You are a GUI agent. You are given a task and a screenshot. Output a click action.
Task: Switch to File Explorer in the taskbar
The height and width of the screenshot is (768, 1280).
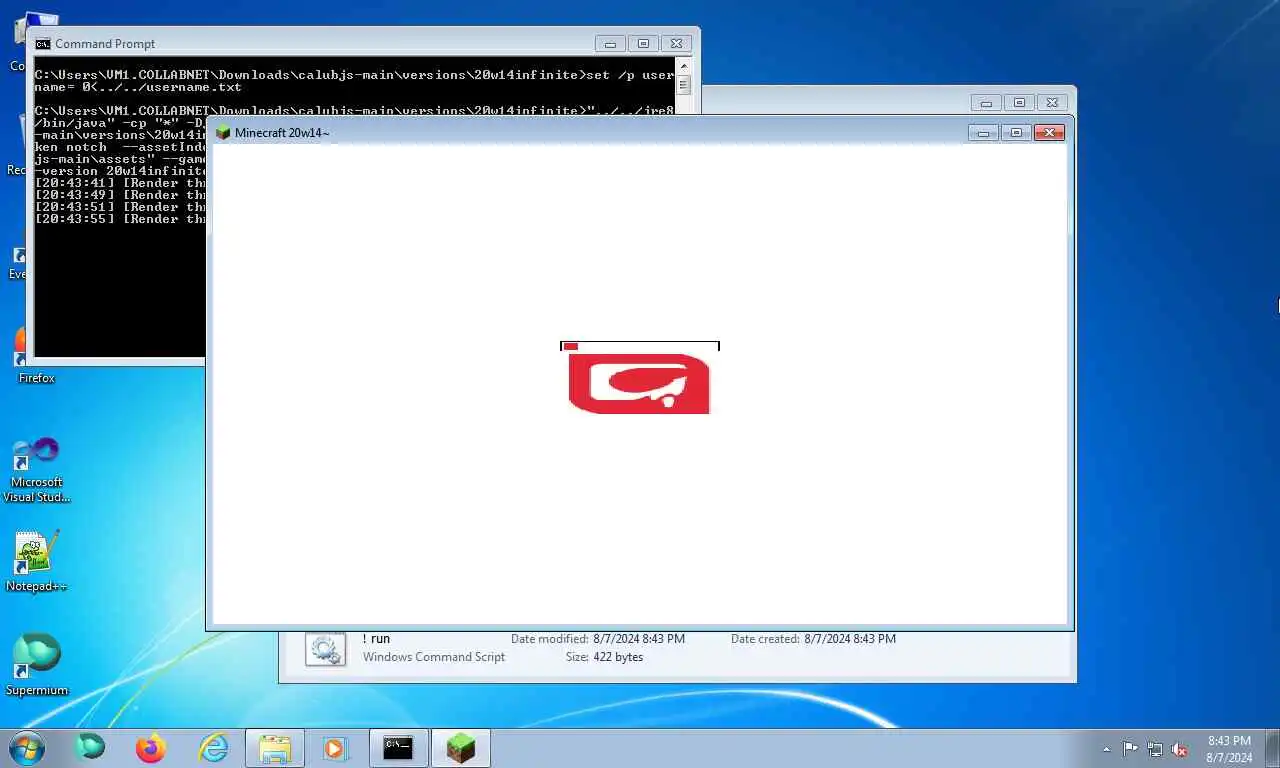(x=274, y=748)
